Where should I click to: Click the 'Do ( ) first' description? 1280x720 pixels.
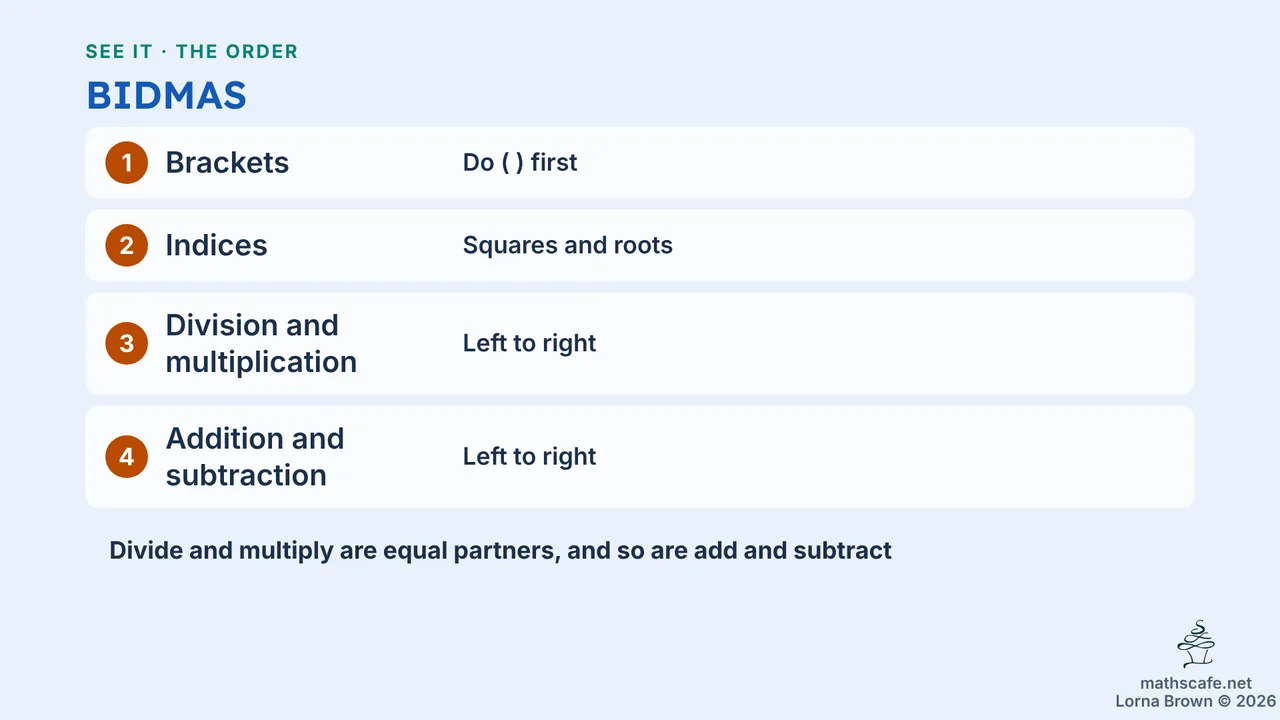[520, 163]
